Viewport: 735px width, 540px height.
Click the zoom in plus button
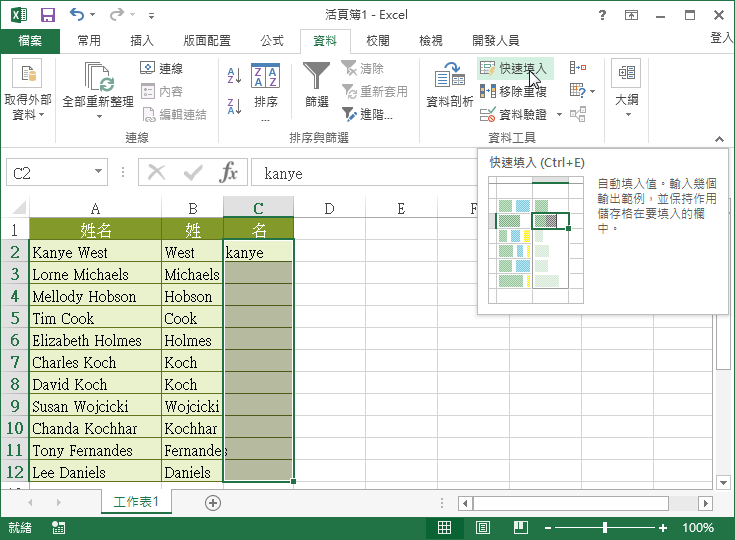coord(663,528)
